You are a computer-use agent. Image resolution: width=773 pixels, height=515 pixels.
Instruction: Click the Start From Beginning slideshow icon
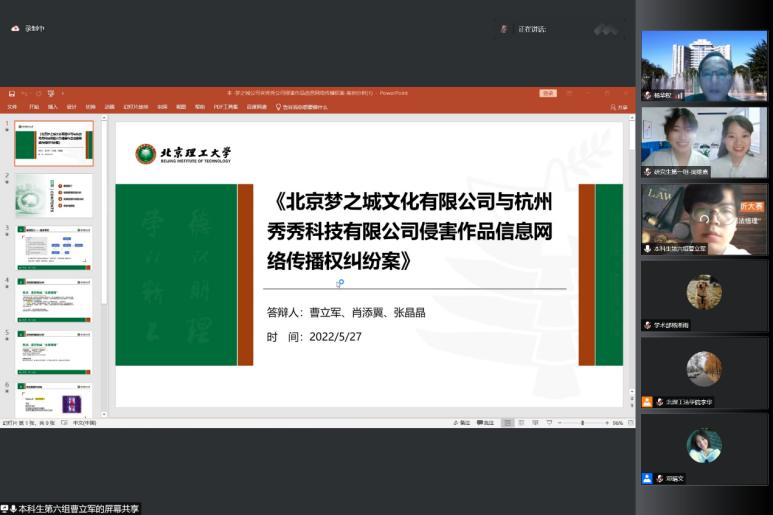tap(49, 93)
